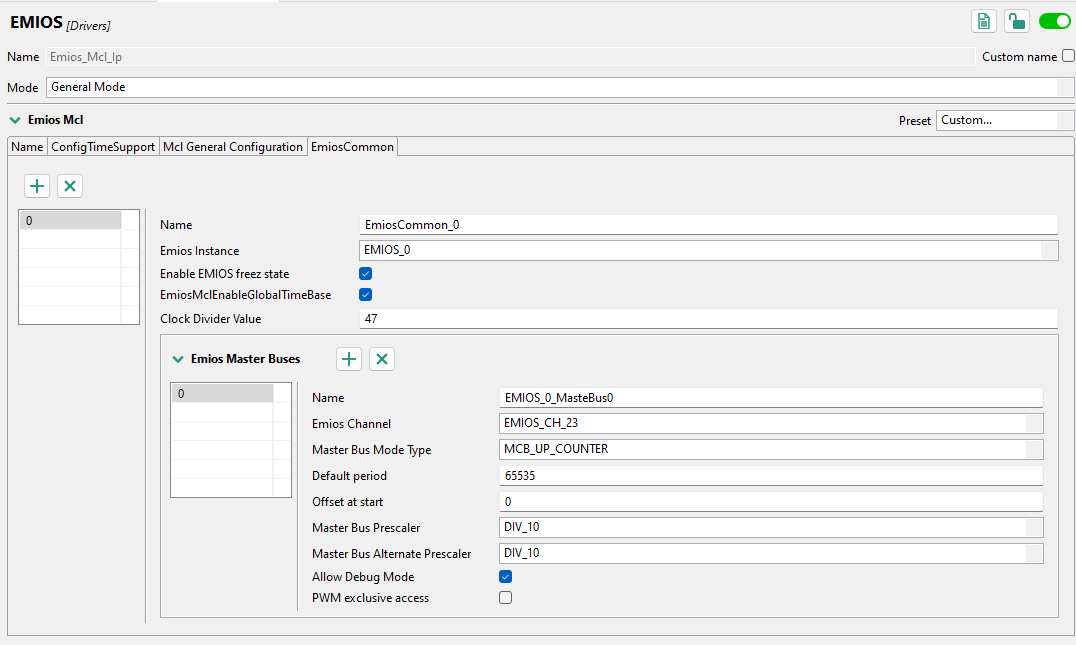Collapse the Emios Mcl section

click(x=15, y=120)
